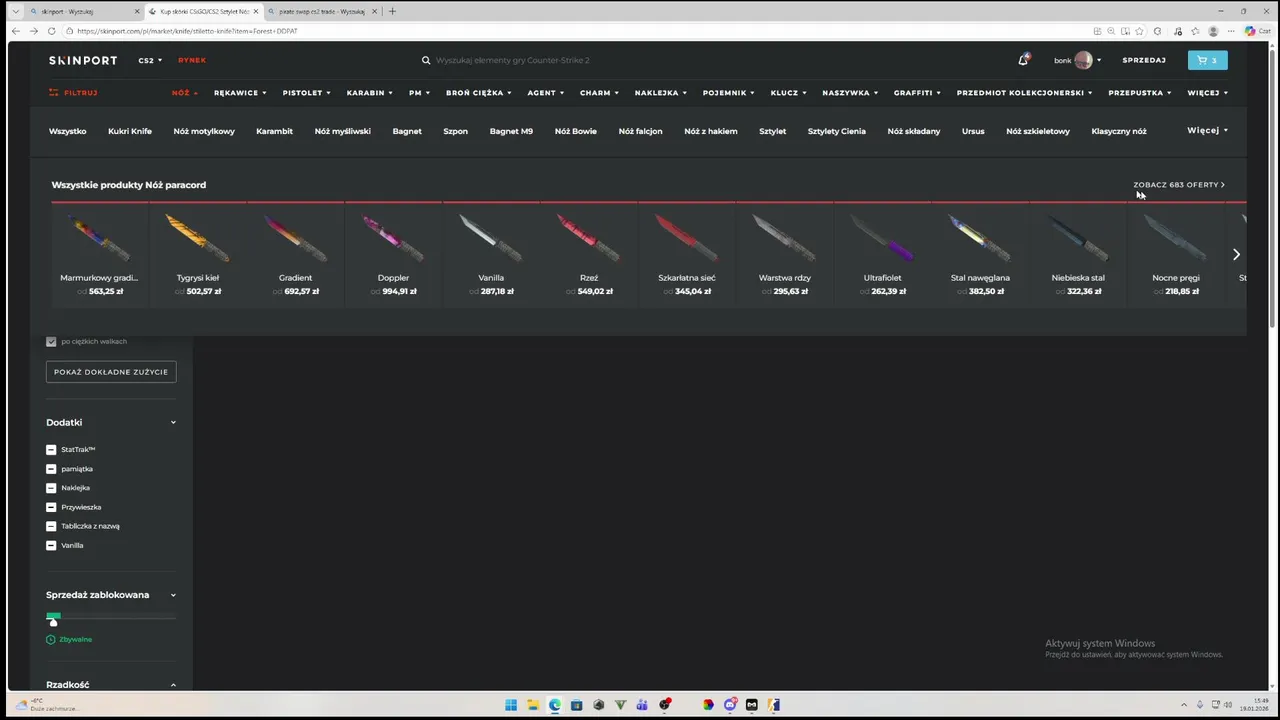Click the Edge browser taskbar icon

555,705
